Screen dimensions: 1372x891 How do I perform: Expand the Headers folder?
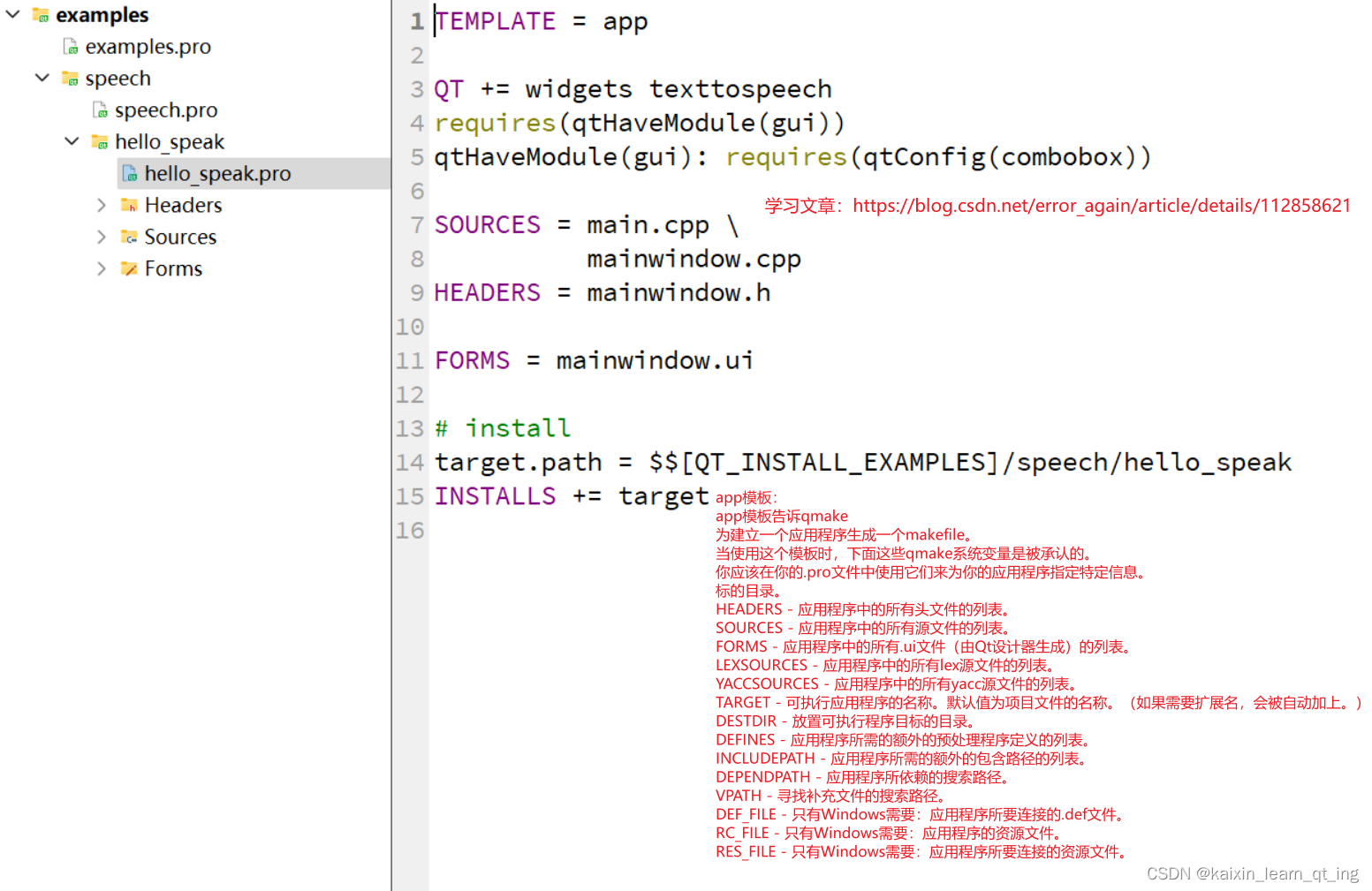click(x=102, y=205)
